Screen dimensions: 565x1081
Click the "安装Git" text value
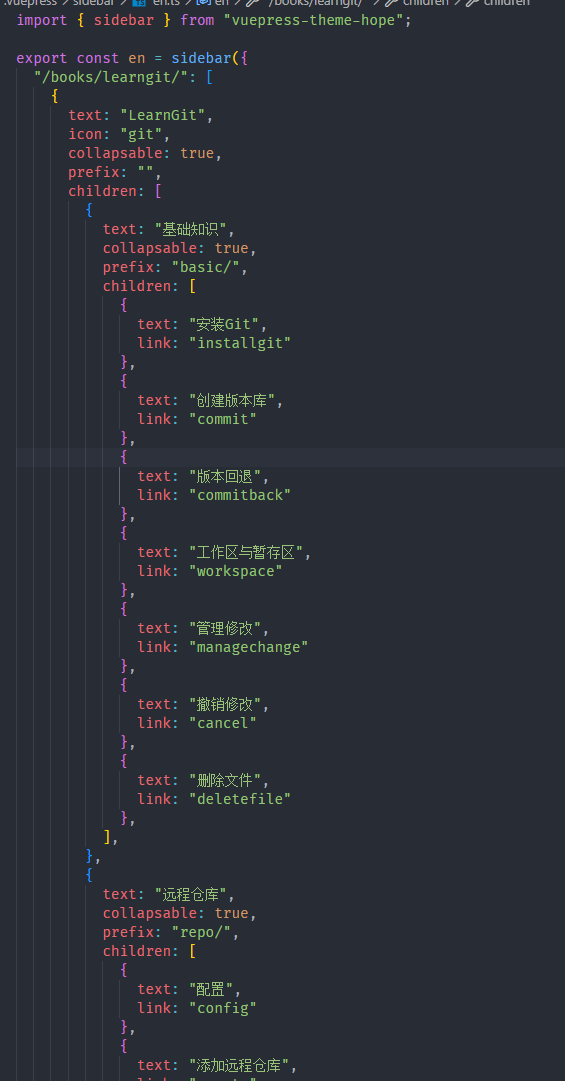[x=225, y=324]
